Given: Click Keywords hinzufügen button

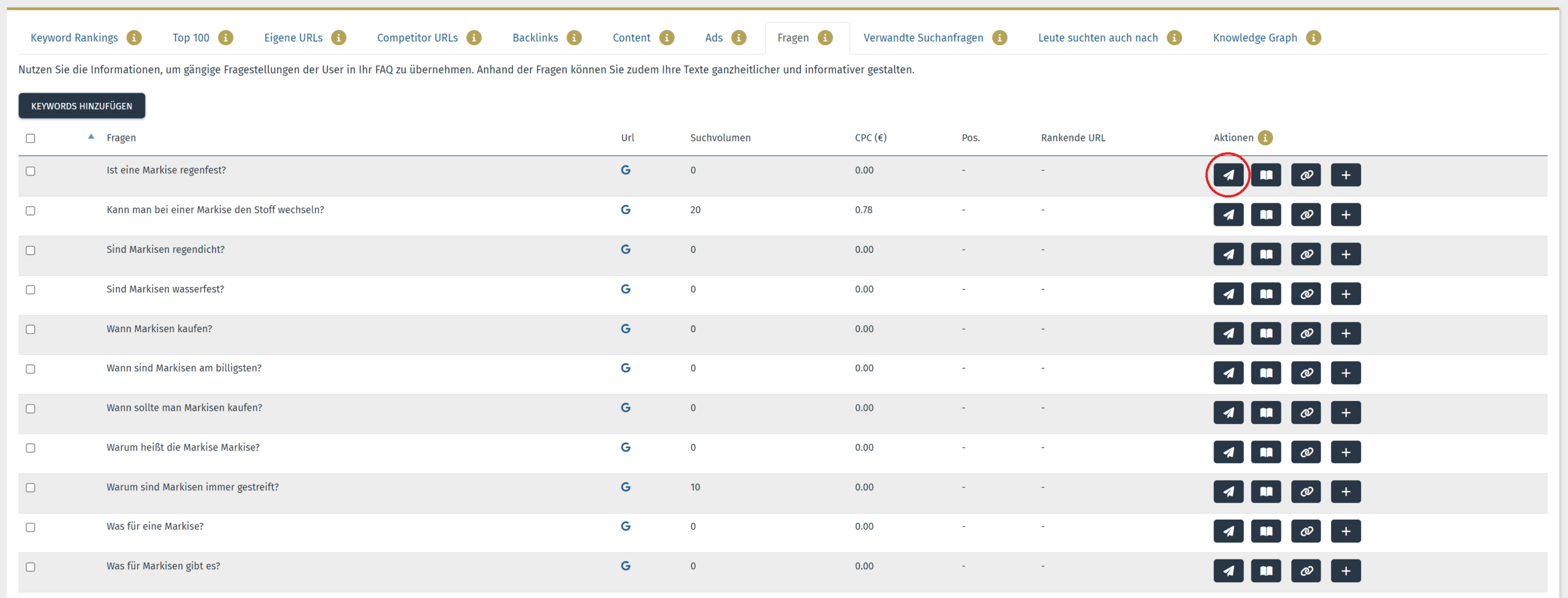Looking at the screenshot, I should click(81, 106).
